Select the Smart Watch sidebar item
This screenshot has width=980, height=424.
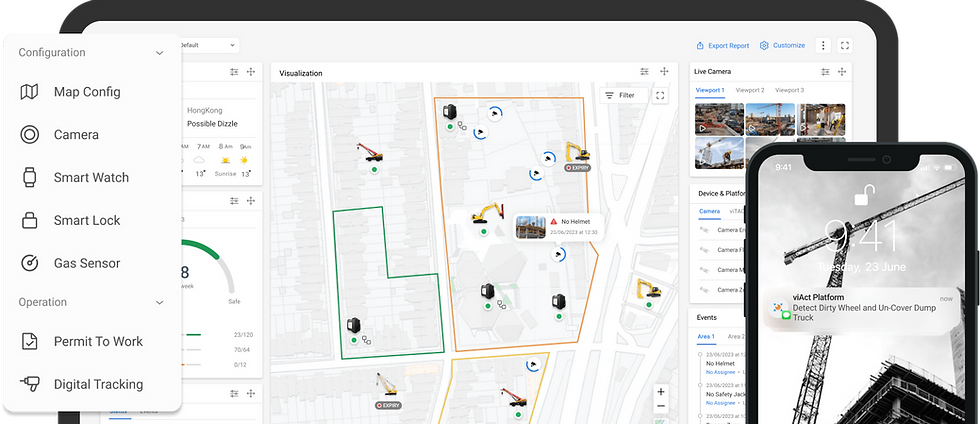90,178
